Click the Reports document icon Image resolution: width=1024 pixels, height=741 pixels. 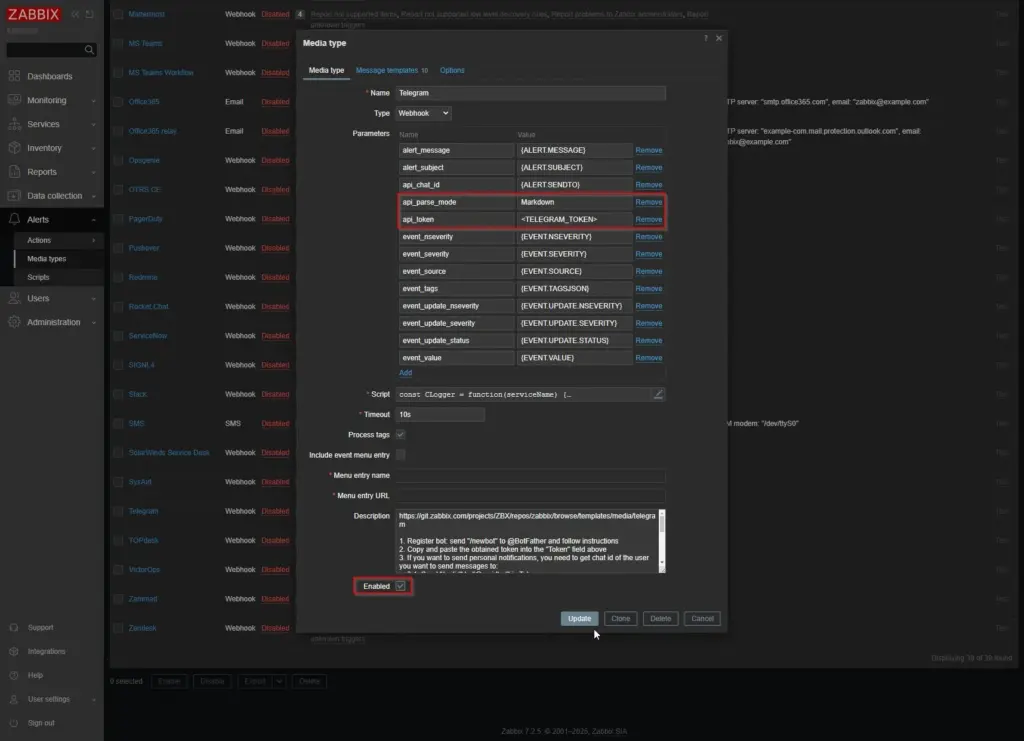click(14, 172)
